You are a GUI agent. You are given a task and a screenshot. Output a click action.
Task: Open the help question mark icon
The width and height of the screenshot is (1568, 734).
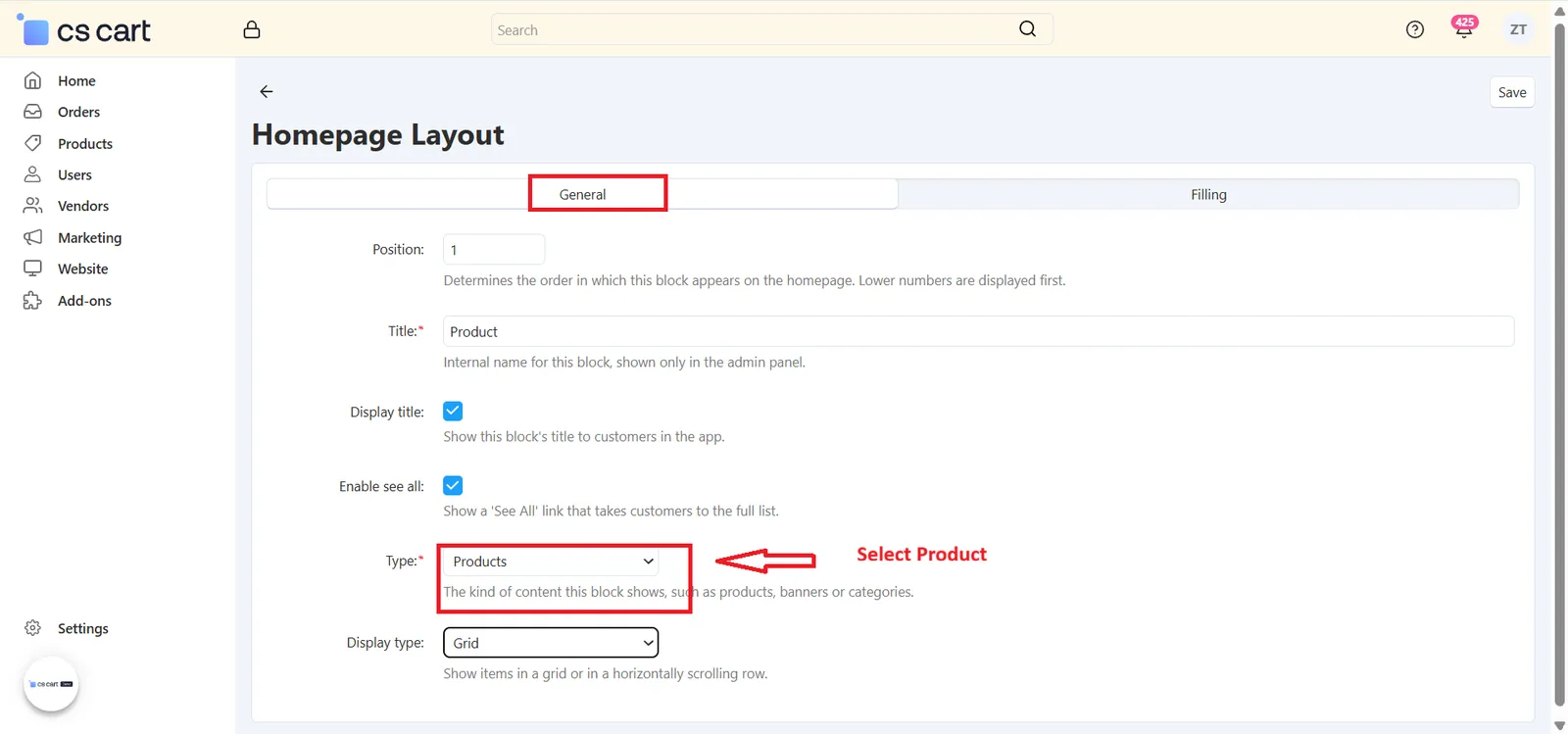1415,29
